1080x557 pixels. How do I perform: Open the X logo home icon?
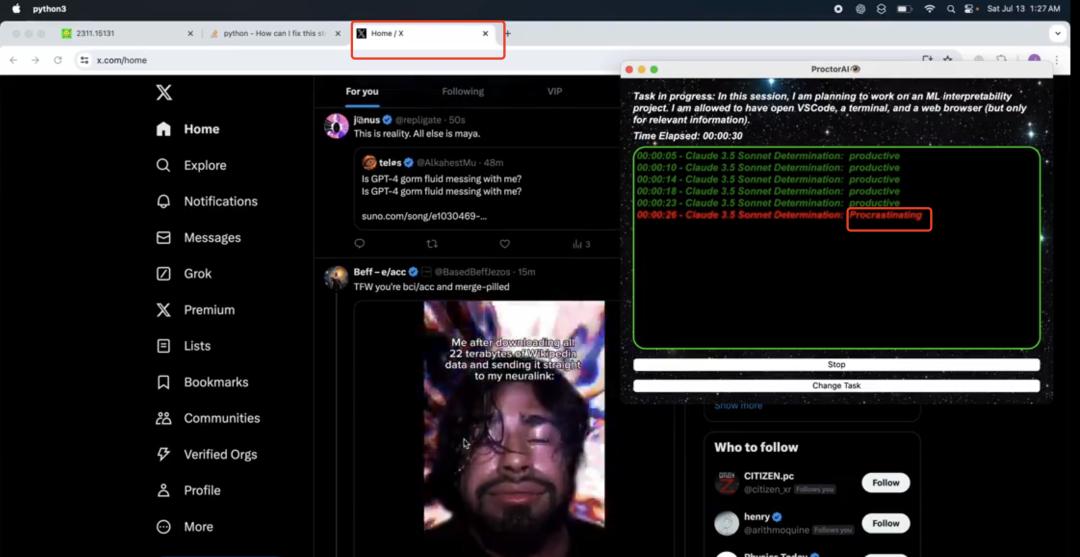click(164, 92)
